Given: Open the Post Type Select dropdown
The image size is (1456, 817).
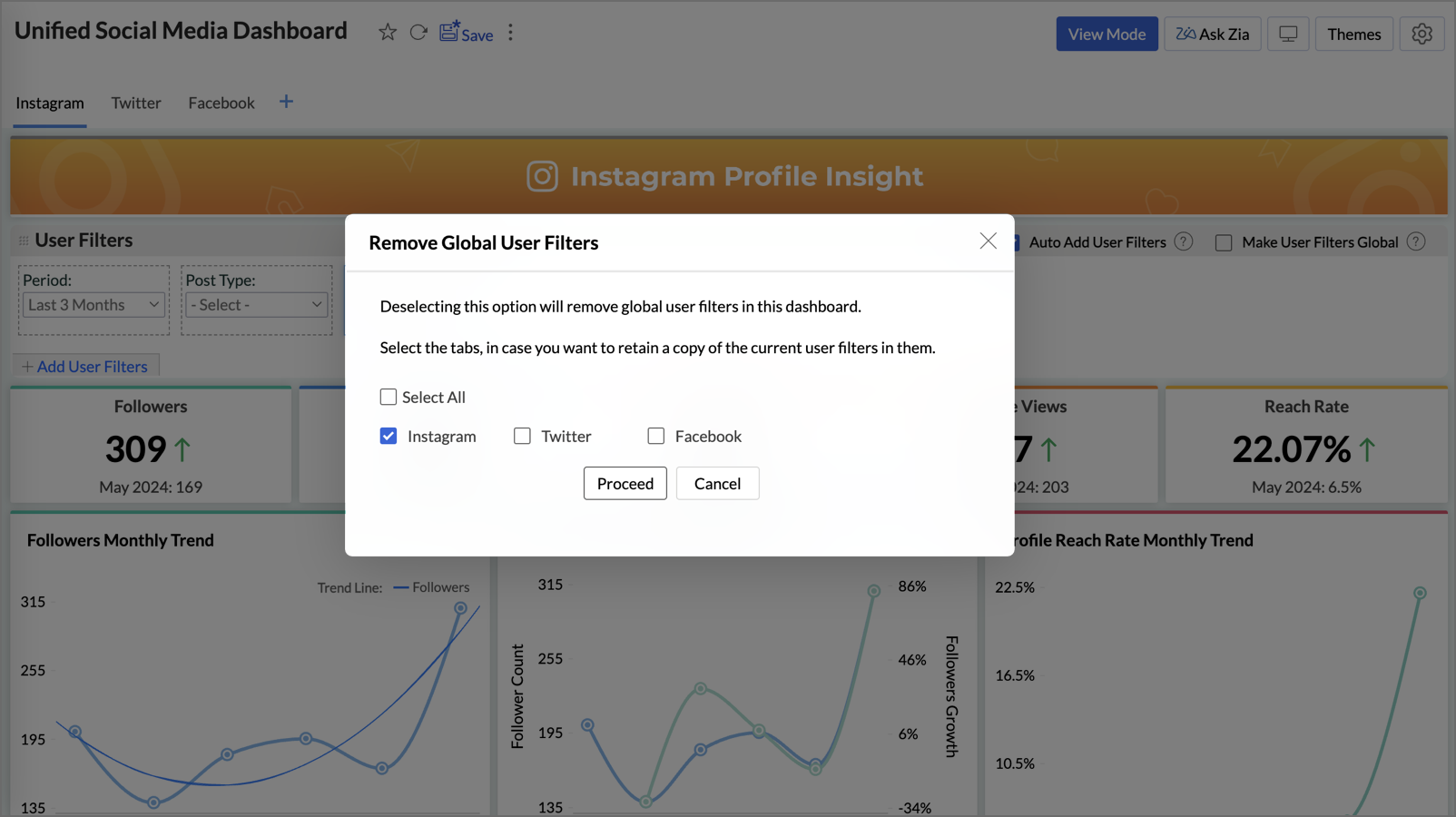Looking at the screenshot, I should coord(256,305).
